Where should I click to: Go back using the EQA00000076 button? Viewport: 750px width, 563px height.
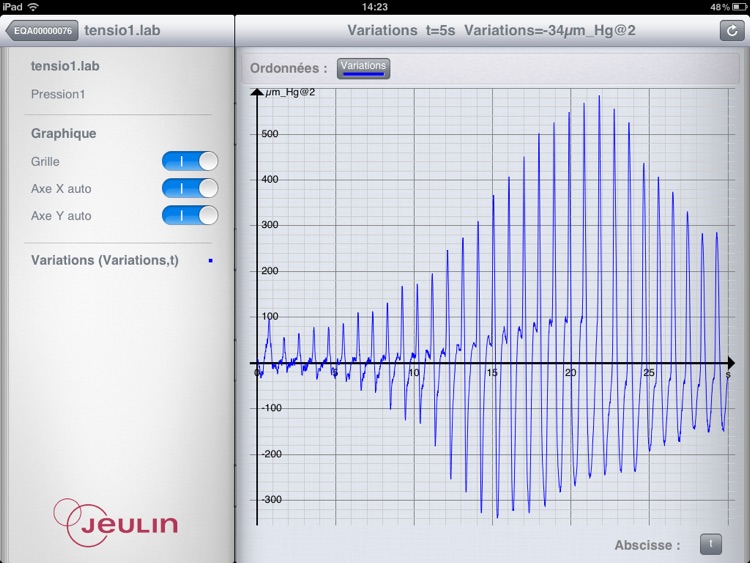[42, 31]
